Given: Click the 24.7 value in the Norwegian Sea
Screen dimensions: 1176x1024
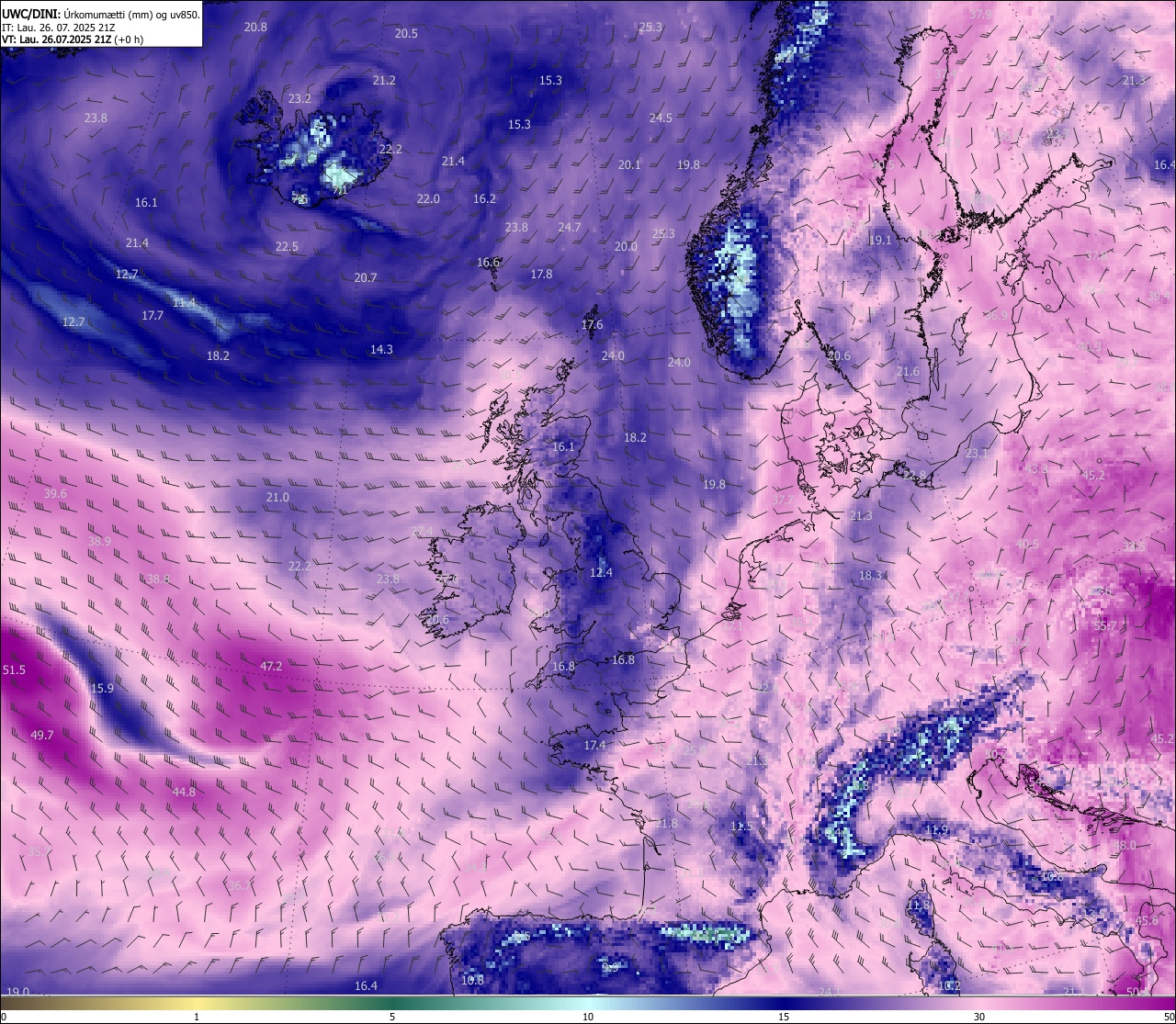Looking at the screenshot, I should pos(570,227).
